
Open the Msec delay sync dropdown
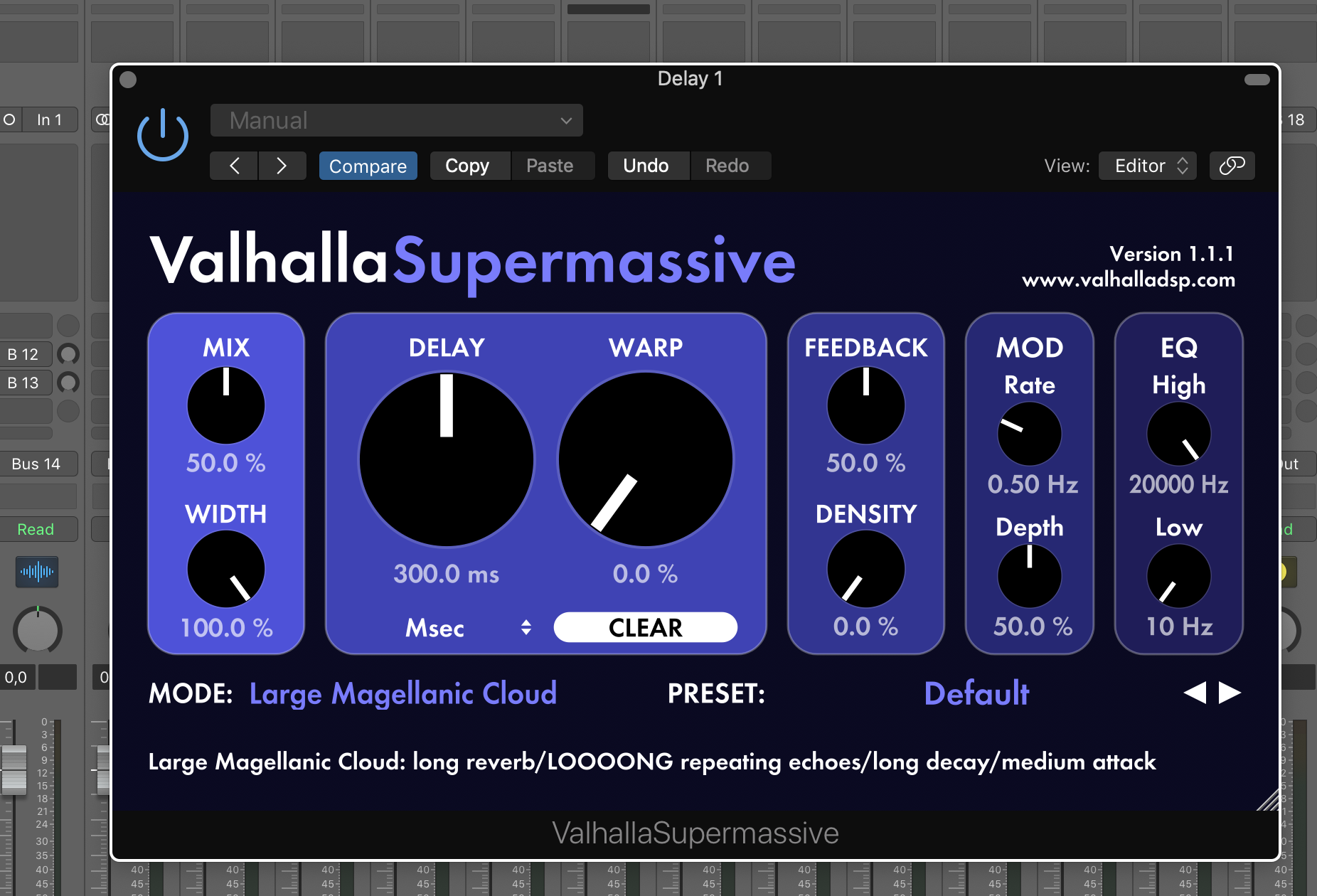[x=468, y=628]
